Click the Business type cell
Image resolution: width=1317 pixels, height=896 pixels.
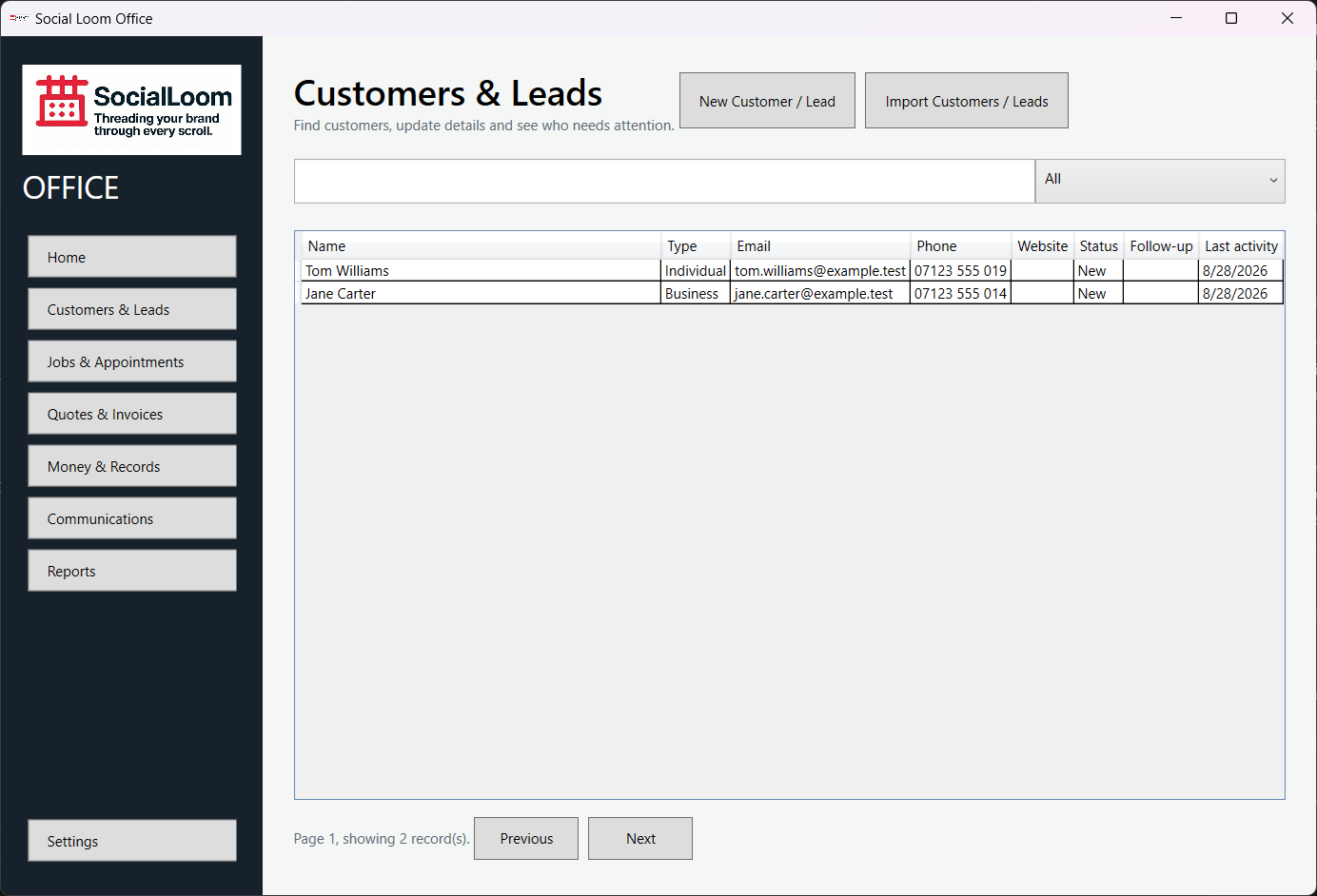(x=696, y=294)
